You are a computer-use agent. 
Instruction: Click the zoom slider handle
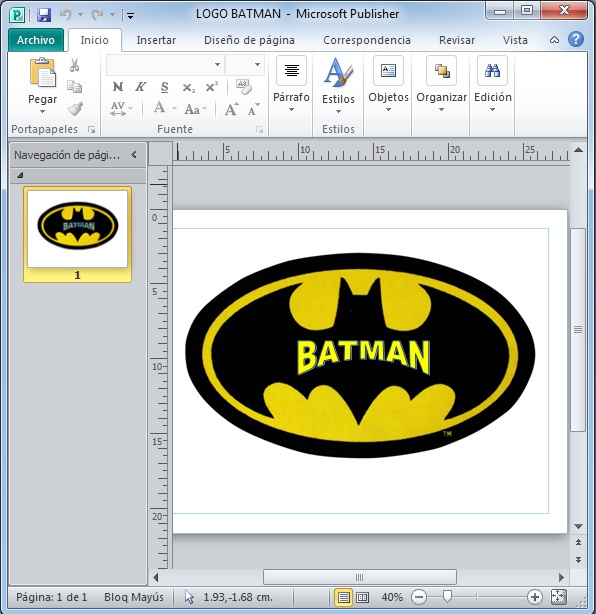(447, 597)
